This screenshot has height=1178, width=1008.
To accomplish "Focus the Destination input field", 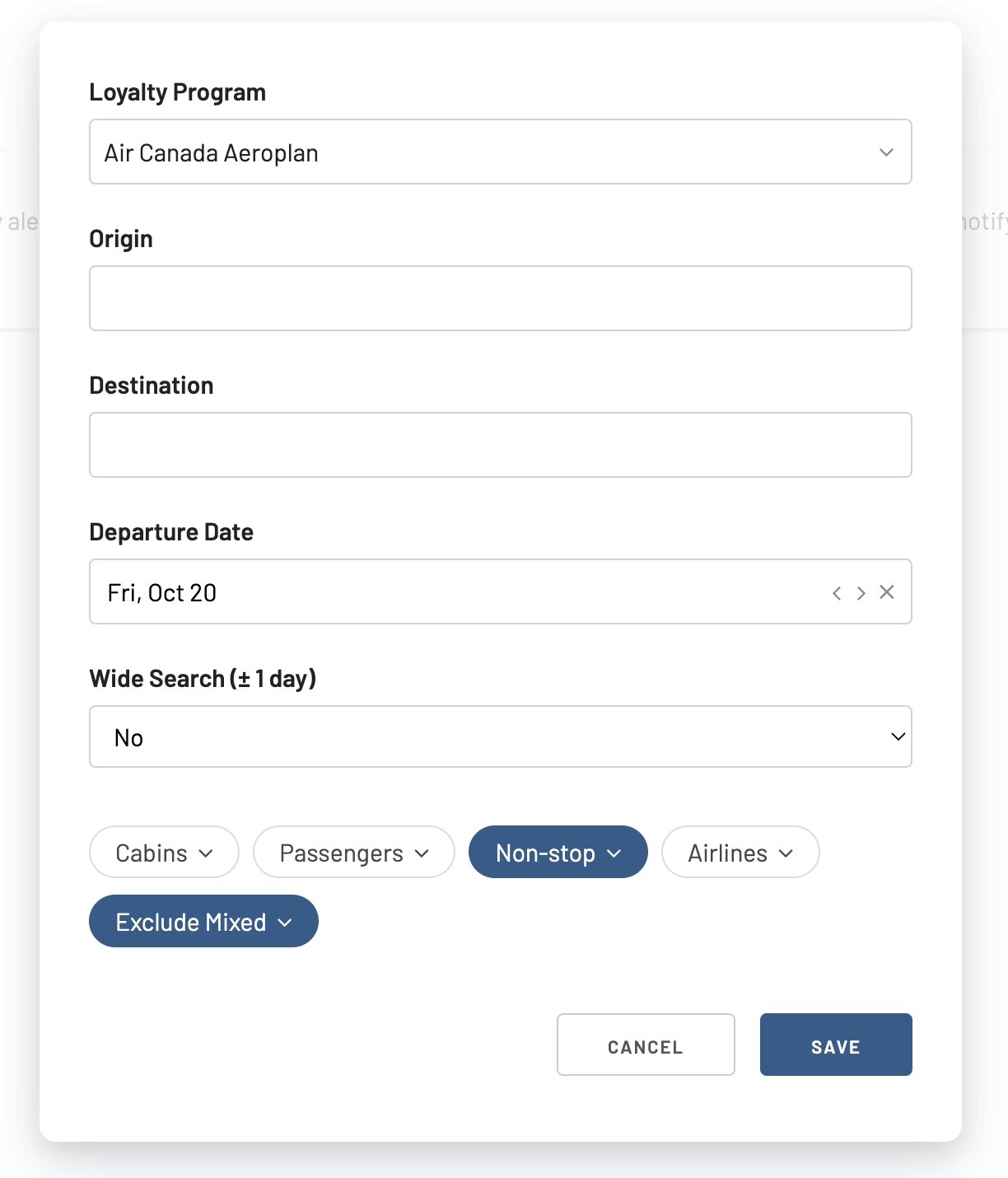I will point(501,445).
